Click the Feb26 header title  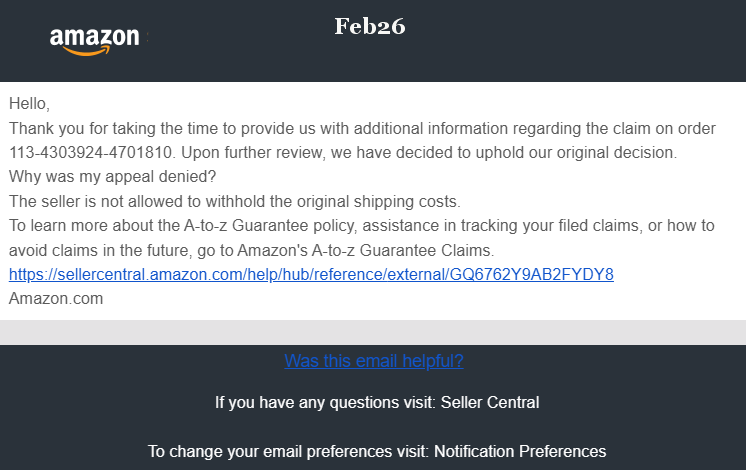[x=370, y=26]
